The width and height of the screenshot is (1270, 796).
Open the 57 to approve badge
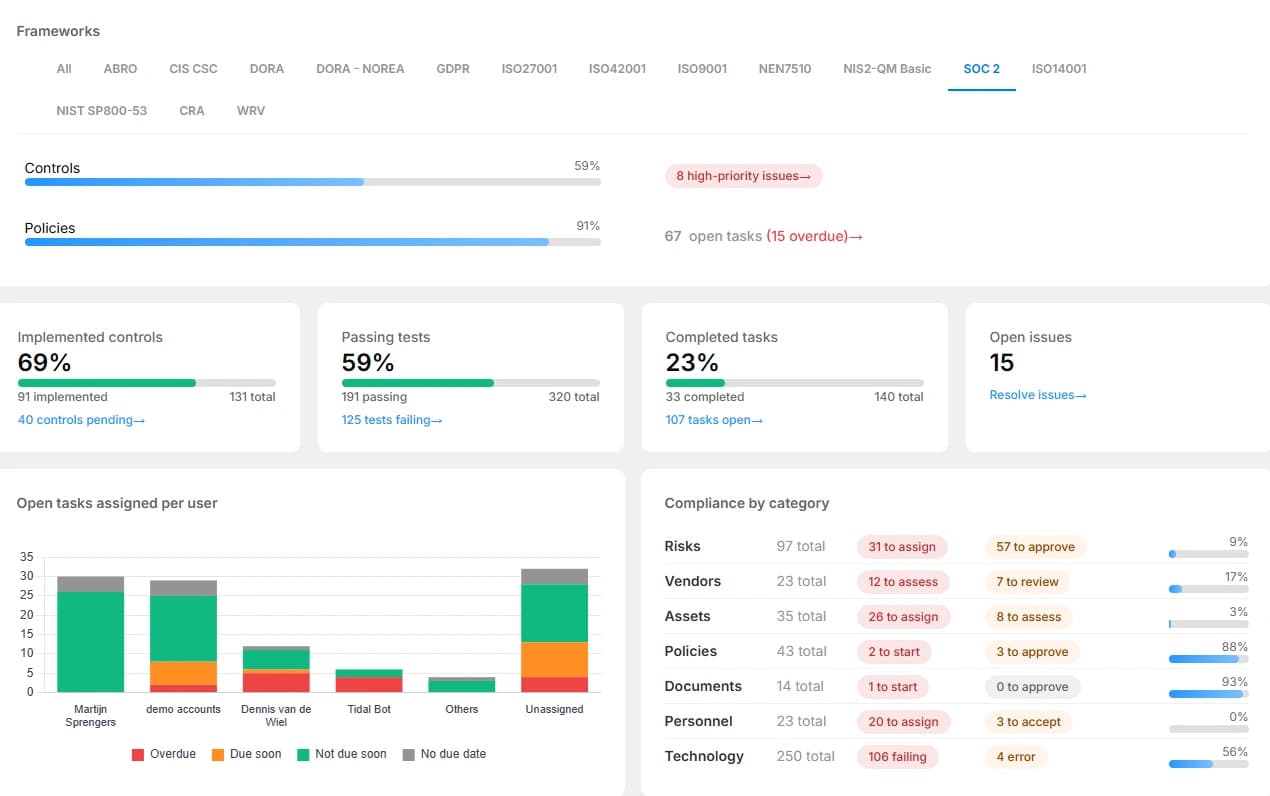1036,547
